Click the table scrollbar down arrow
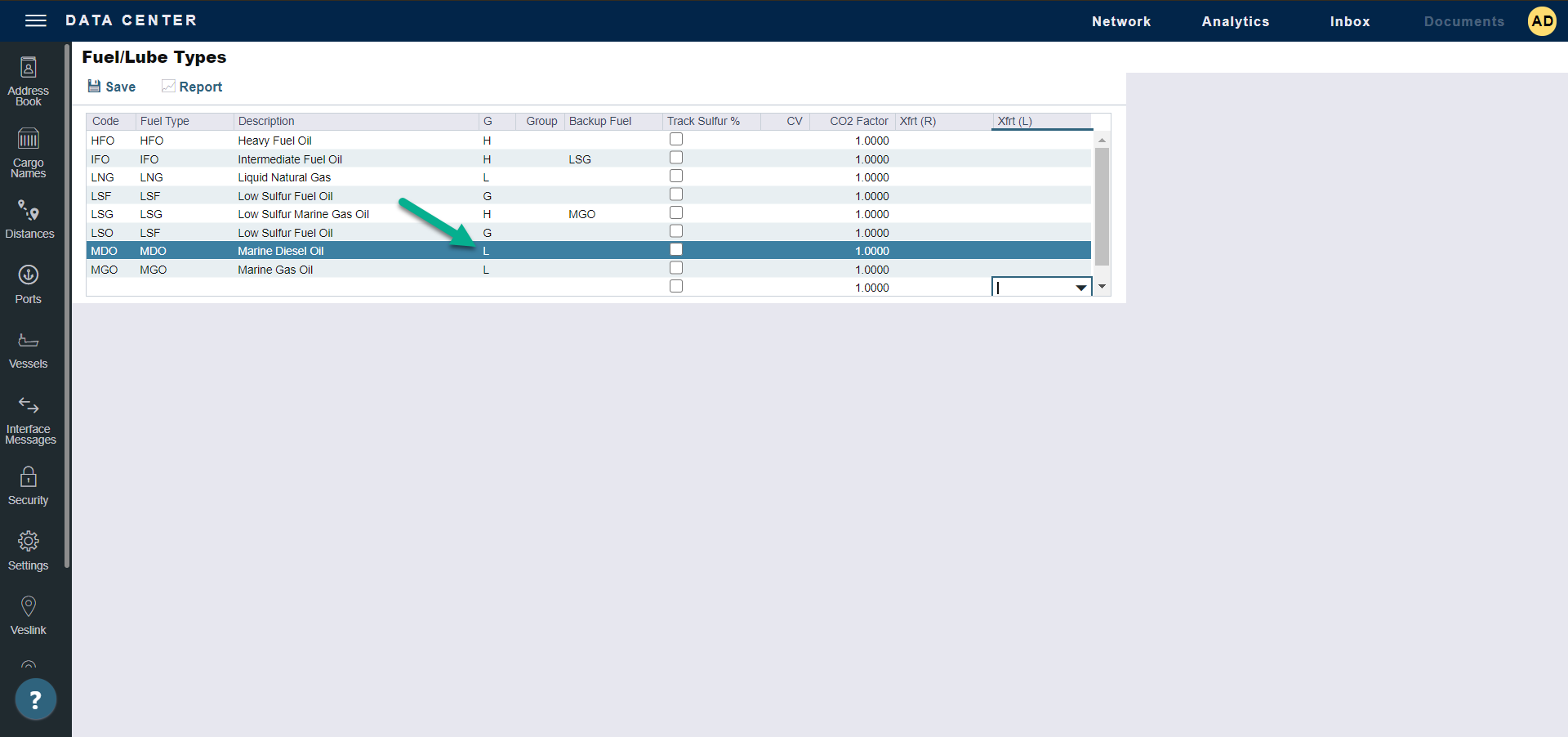Screen dimensions: 1568x737 pyautogui.click(x=1102, y=287)
